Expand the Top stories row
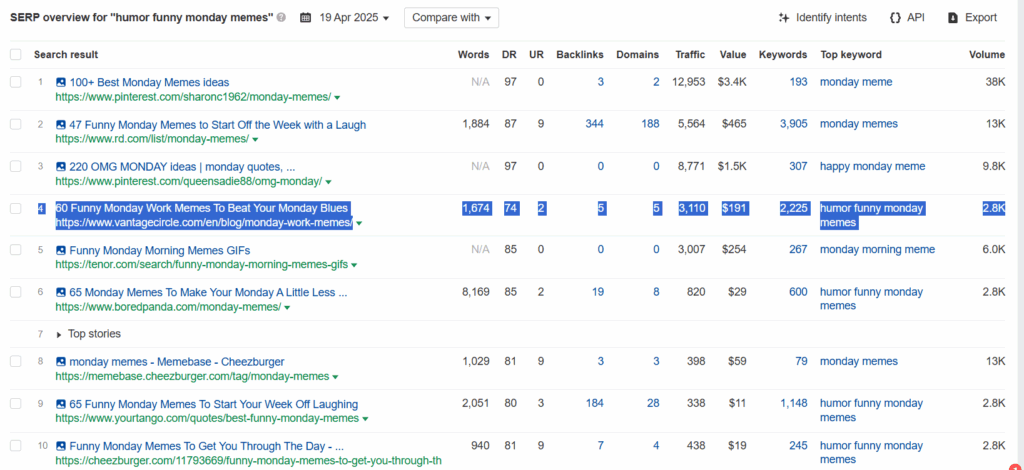 click(59, 334)
